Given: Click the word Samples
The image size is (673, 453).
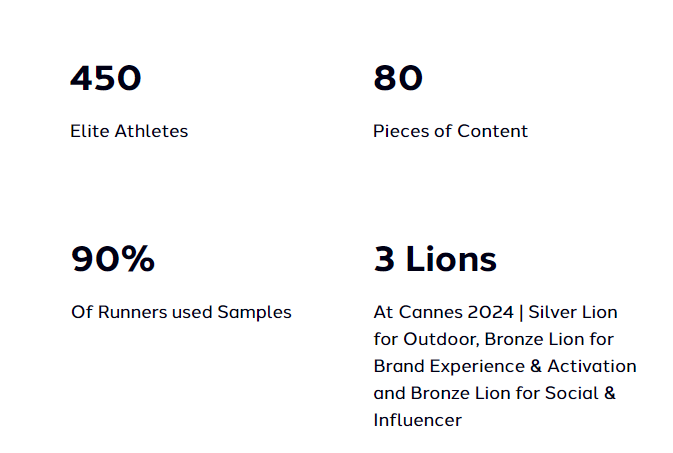Looking at the screenshot, I should pyautogui.click(x=254, y=312).
